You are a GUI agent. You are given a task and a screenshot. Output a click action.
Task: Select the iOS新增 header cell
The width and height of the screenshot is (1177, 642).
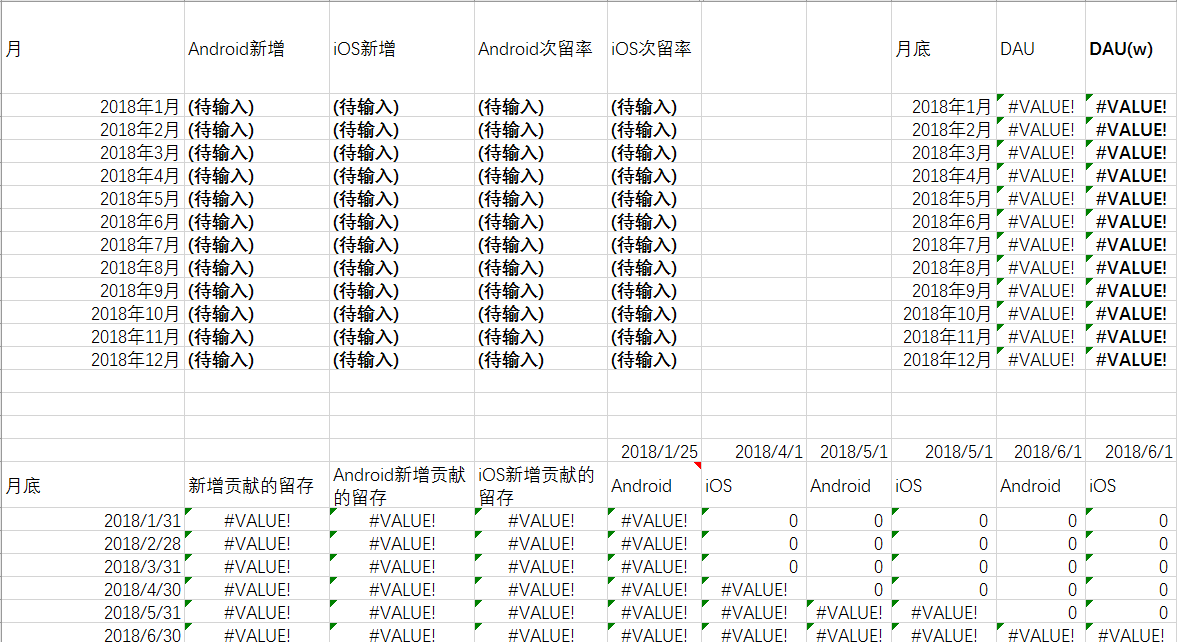pos(402,48)
